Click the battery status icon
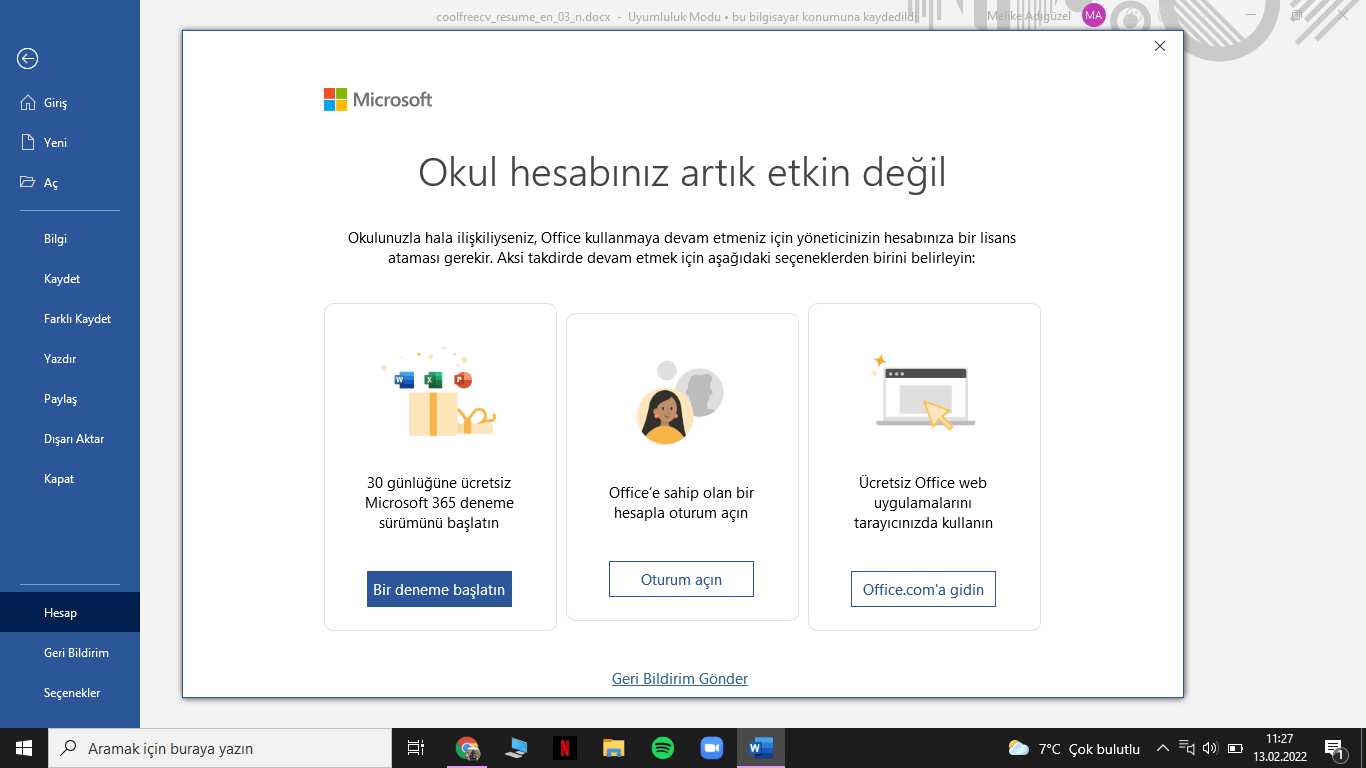1366x768 pixels. pos(1235,748)
